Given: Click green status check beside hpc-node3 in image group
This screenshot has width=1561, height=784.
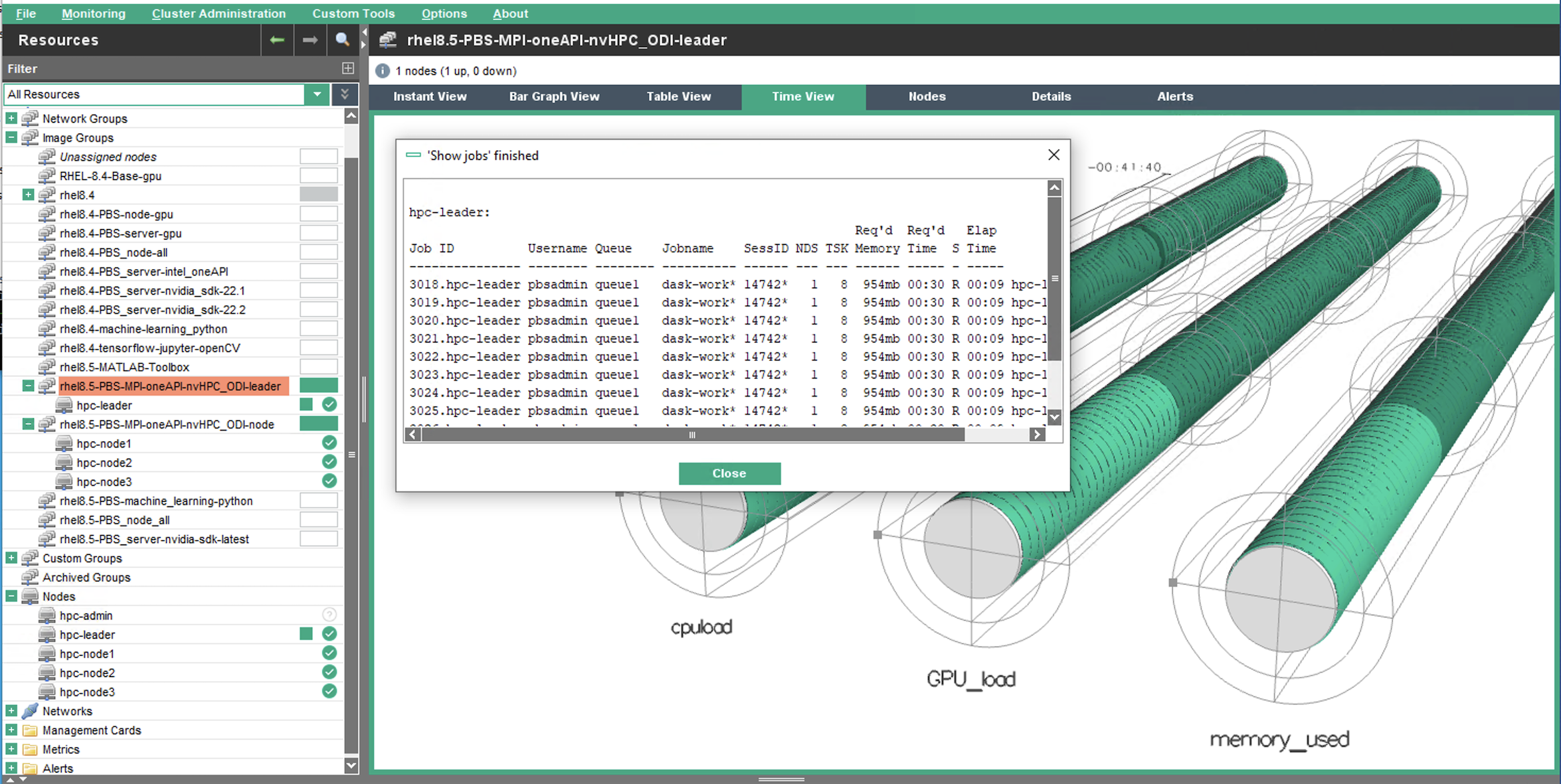Looking at the screenshot, I should pos(329,481).
